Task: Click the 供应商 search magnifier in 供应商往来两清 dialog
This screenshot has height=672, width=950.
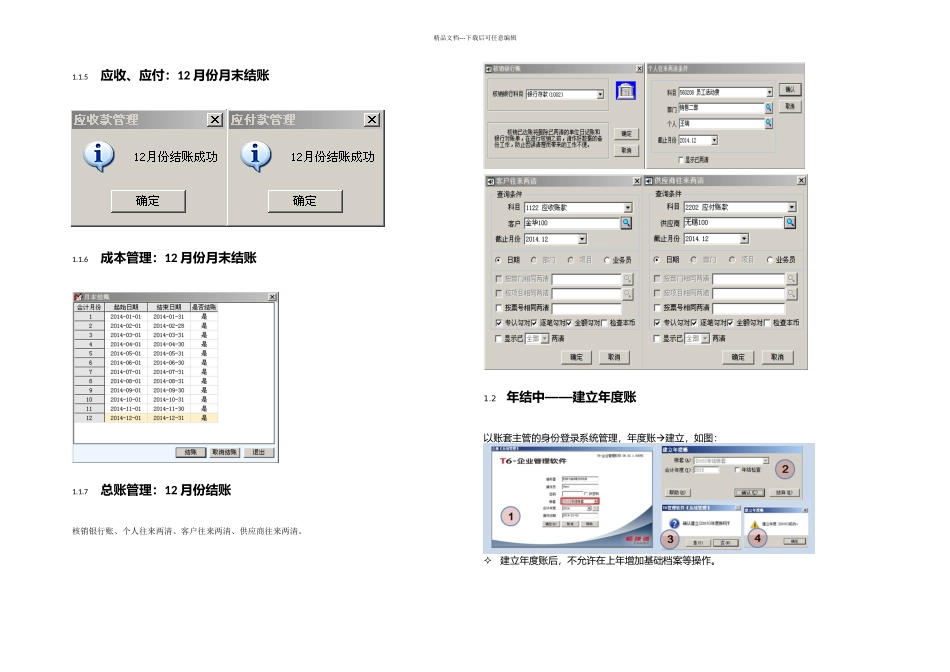Action: click(790, 222)
